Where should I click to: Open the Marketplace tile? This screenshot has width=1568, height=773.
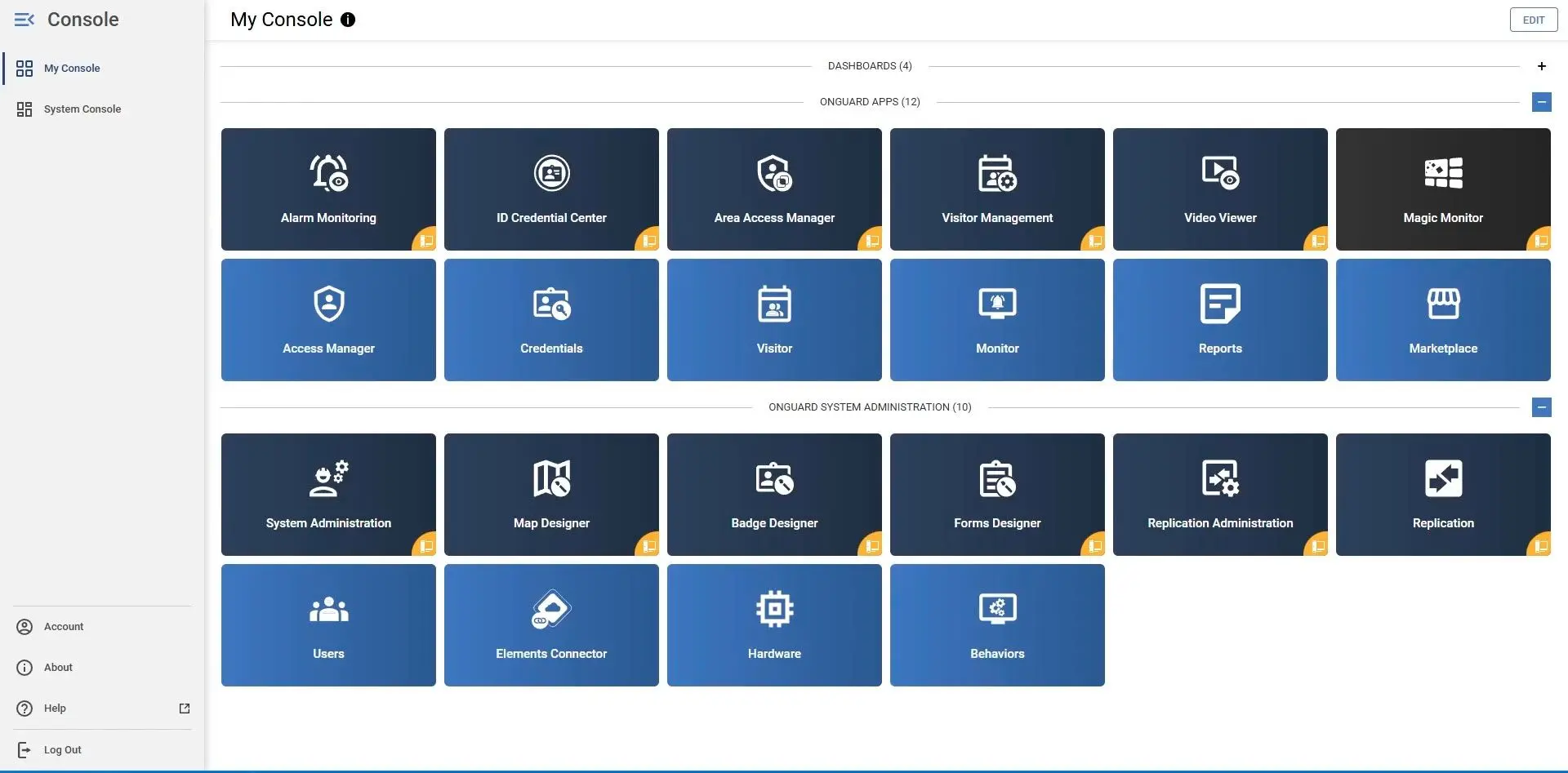pyautogui.click(x=1443, y=320)
